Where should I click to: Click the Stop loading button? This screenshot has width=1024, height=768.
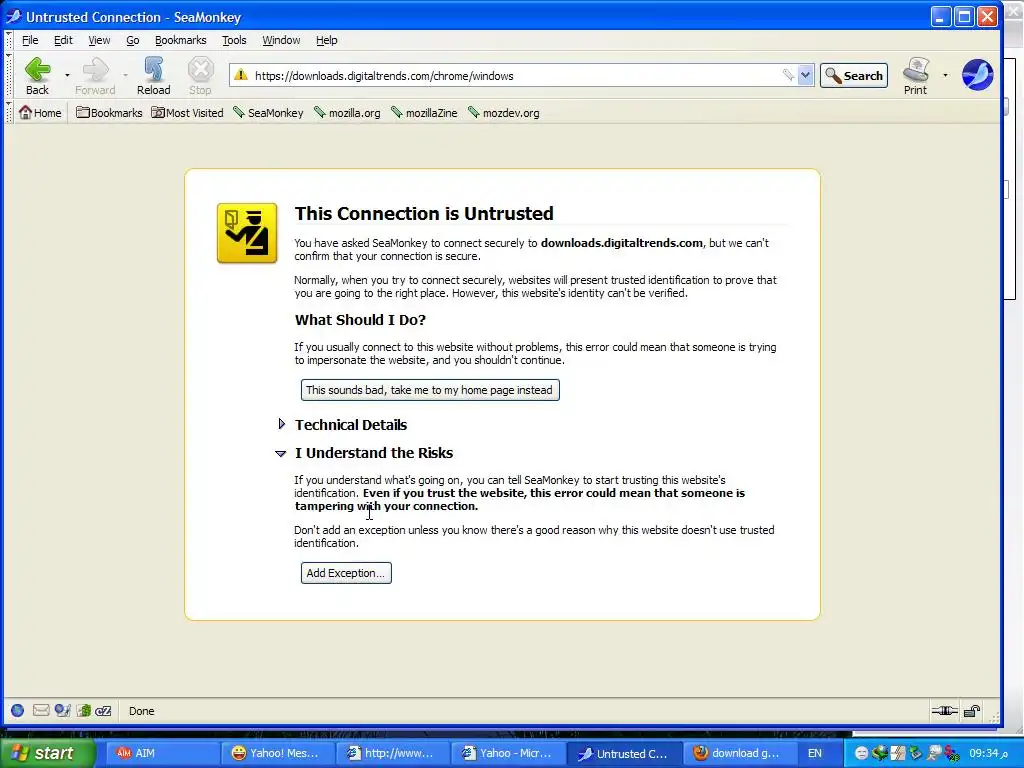[200, 76]
